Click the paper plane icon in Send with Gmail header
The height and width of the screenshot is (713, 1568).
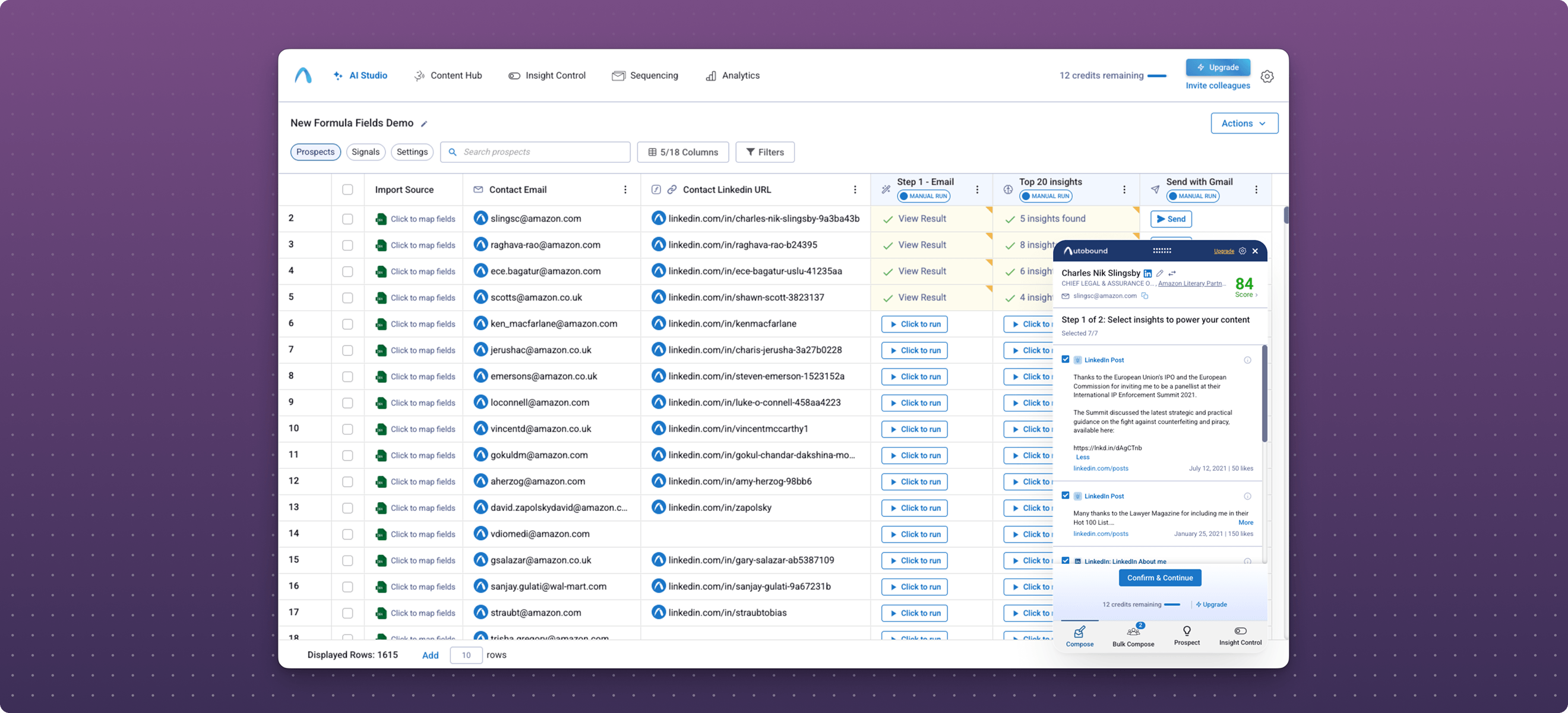pyautogui.click(x=1155, y=190)
